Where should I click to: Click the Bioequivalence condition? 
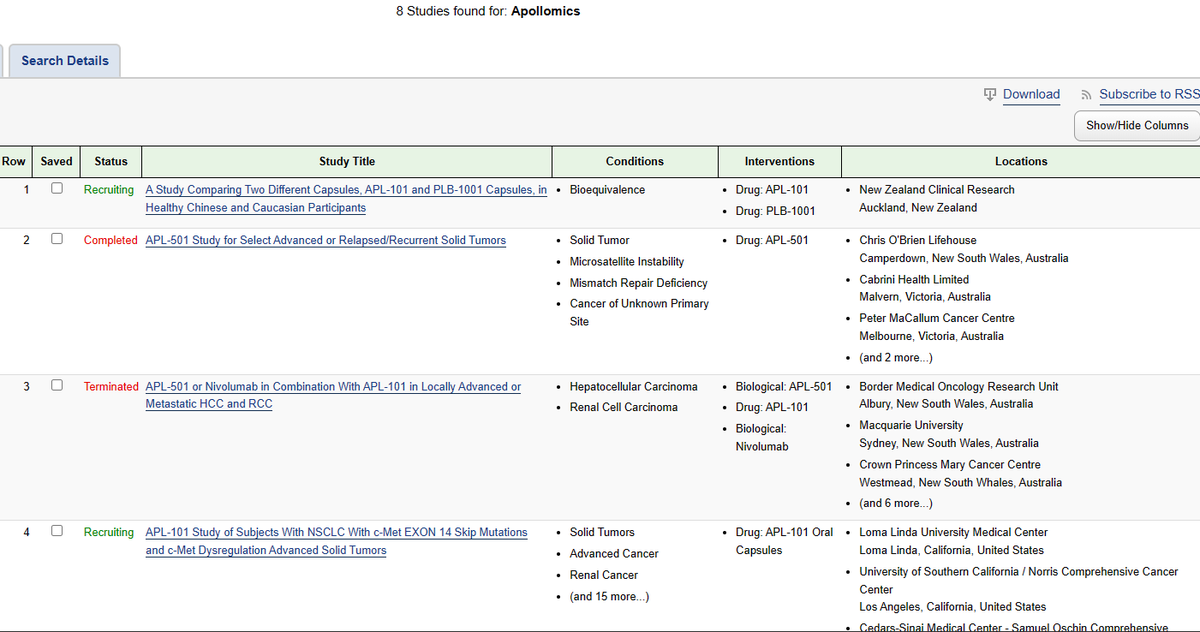pyautogui.click(x=607, y=189)
